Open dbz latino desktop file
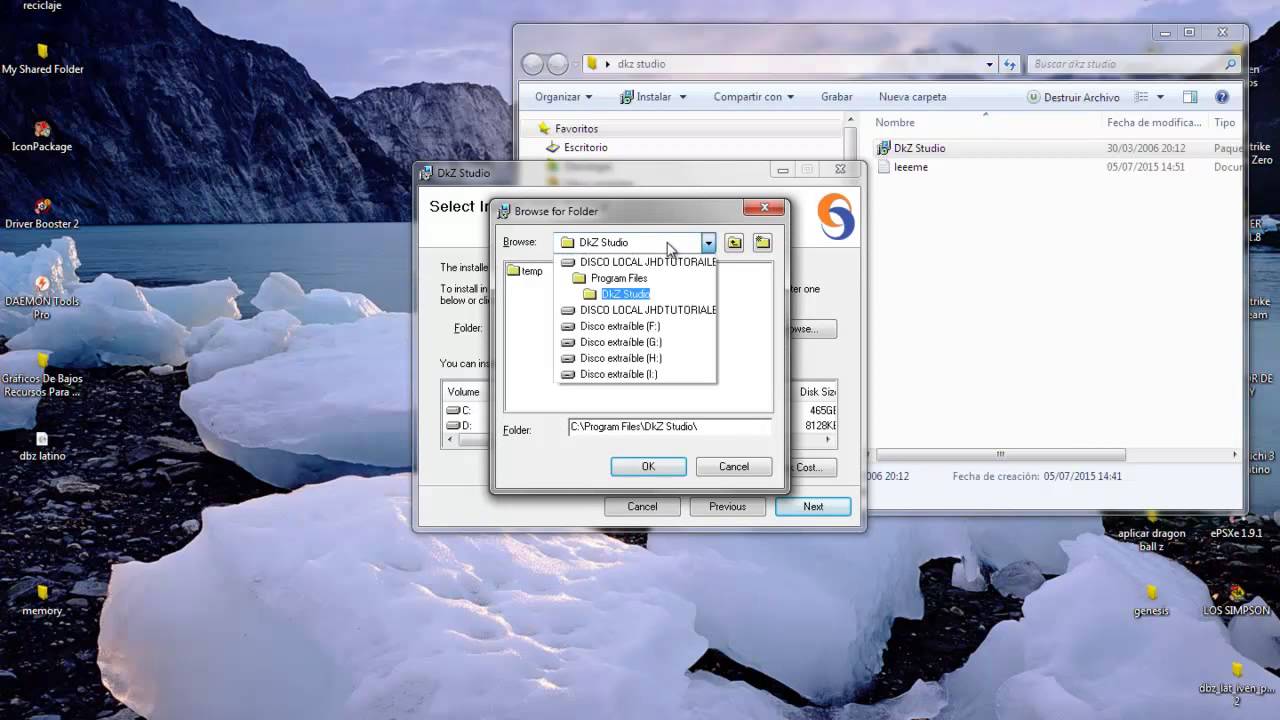This screenshot has width=1280, height=720. click(x=42, y=446)
